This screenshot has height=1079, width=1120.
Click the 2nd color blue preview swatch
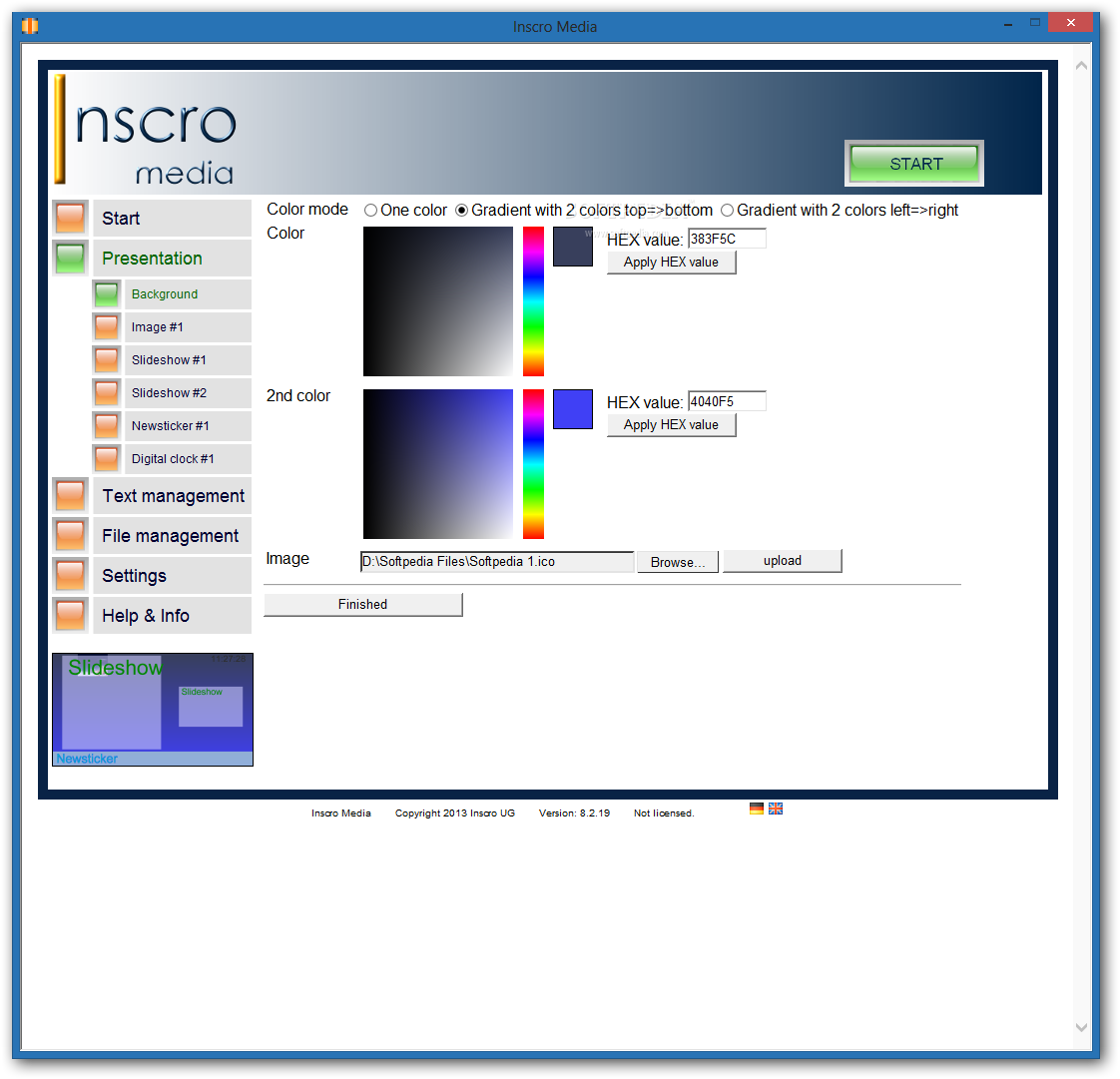coord(573,409)
